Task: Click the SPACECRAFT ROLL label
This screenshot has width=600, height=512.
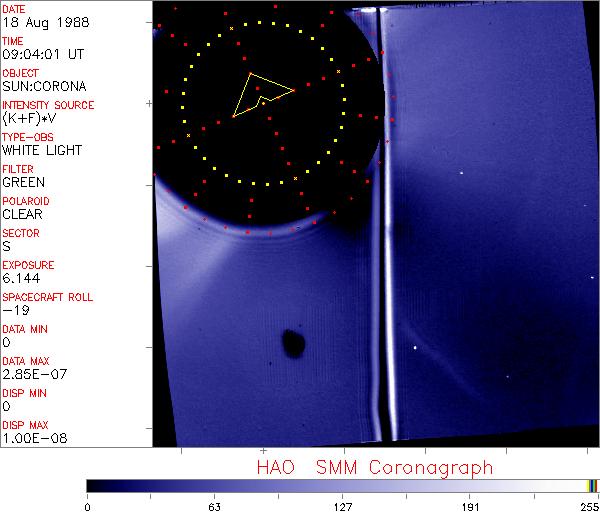Action: coord(46,297)
